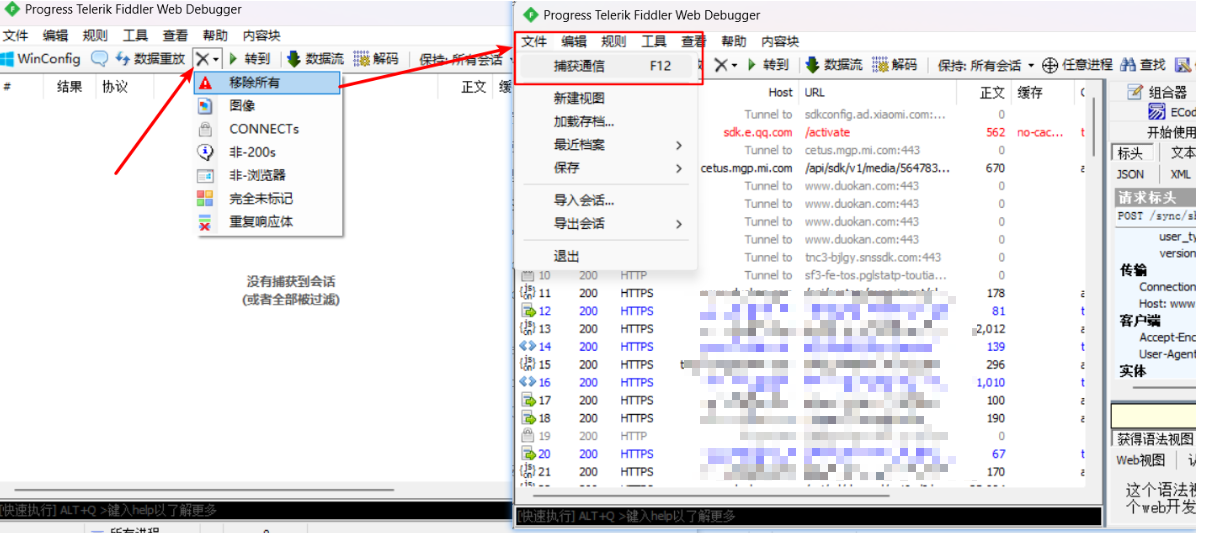
Task: Open 内容块 menu in the right window
Action: point(780,41)
